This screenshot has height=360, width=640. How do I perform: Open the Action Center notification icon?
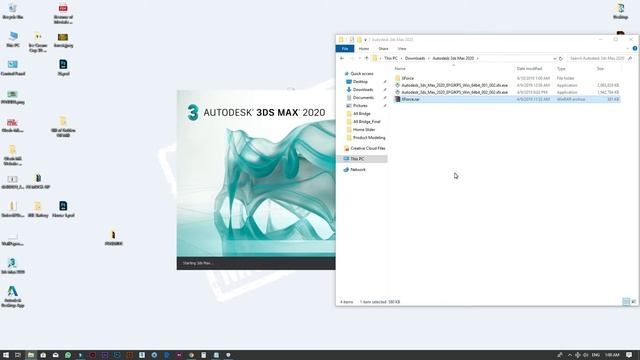click(x=629, y=355)
